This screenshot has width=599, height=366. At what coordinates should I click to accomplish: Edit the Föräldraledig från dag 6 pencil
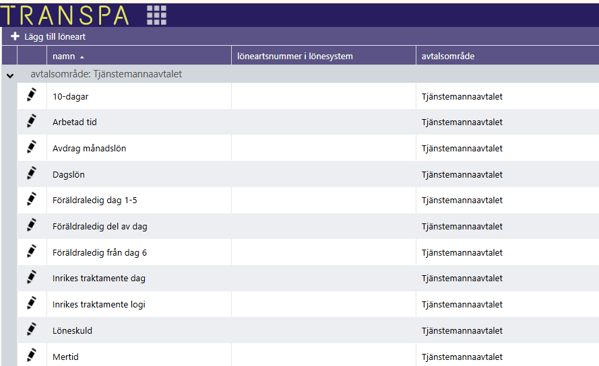32,251
